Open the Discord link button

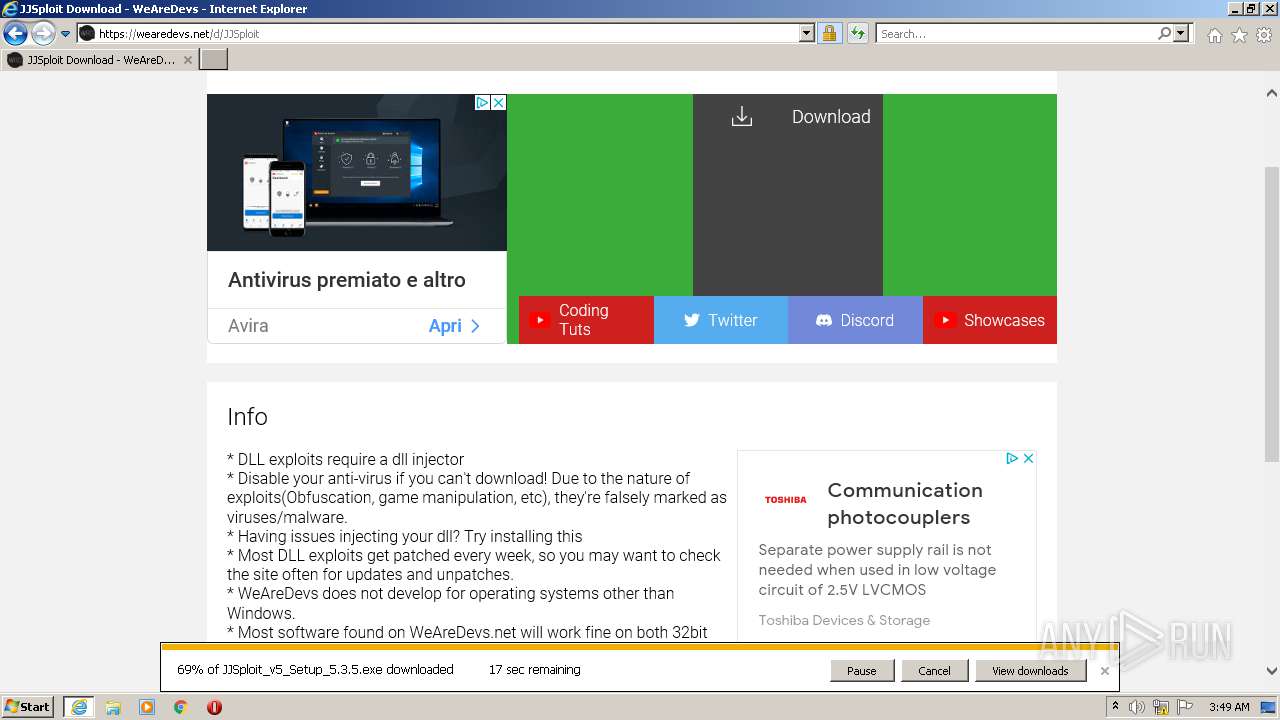(x=855, y=320)
